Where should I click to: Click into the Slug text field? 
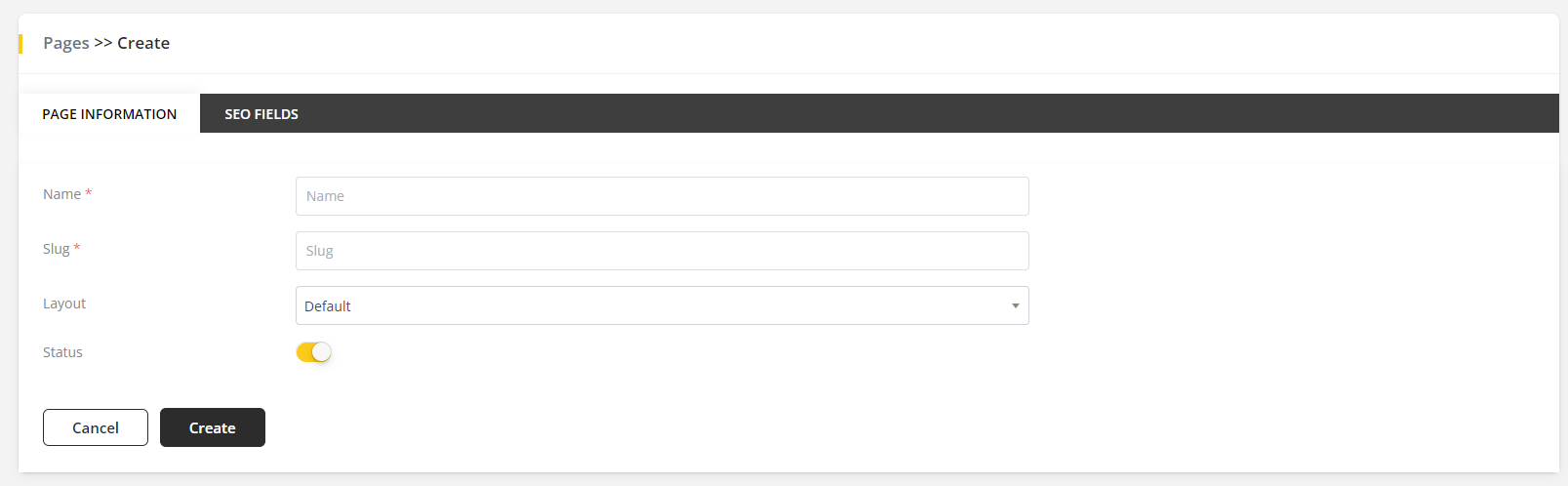coord(662,251)
